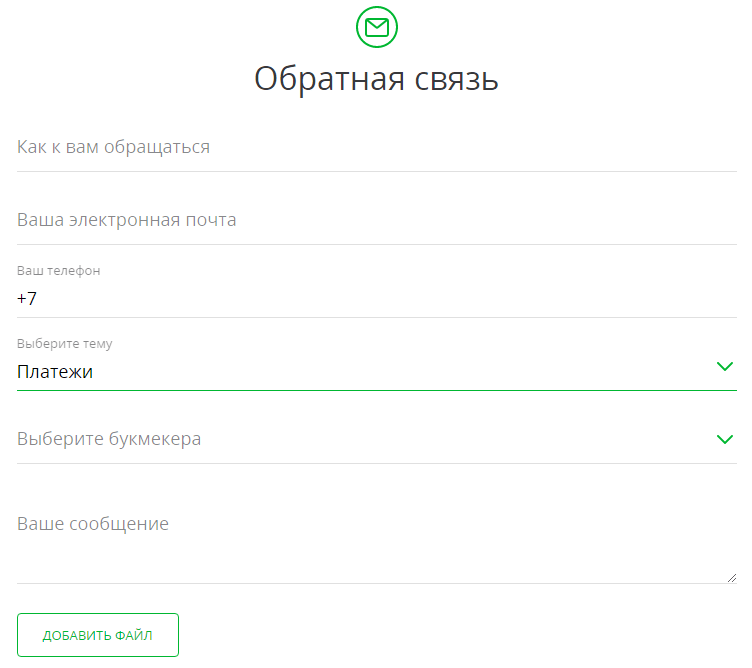The height and width of the screenshot is (668, 752).
Task: Click the textarea resize handle corner
Action: coord(731,578)
